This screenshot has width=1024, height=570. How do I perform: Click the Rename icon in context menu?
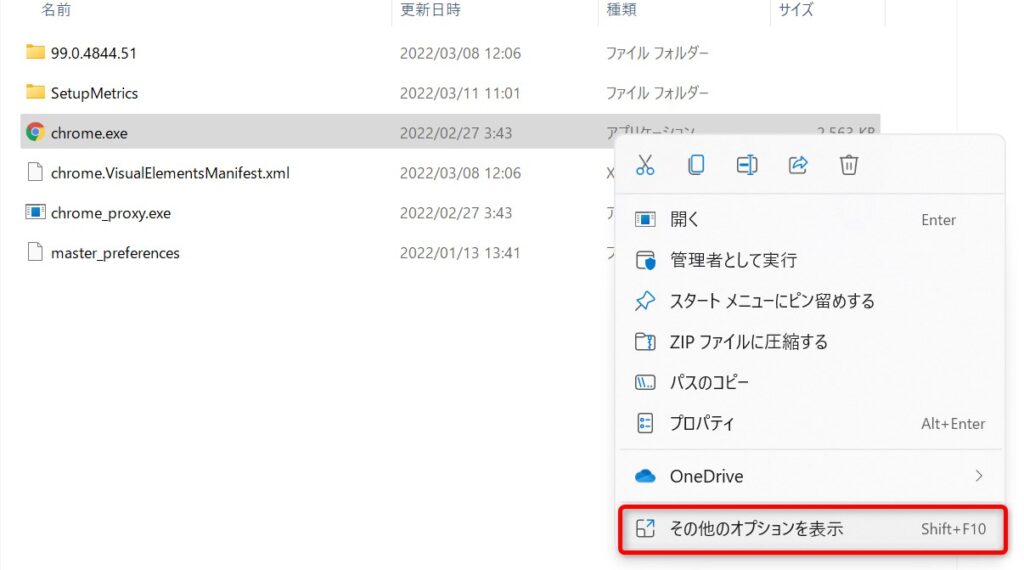pyautogui.click(x=747, y=165)
